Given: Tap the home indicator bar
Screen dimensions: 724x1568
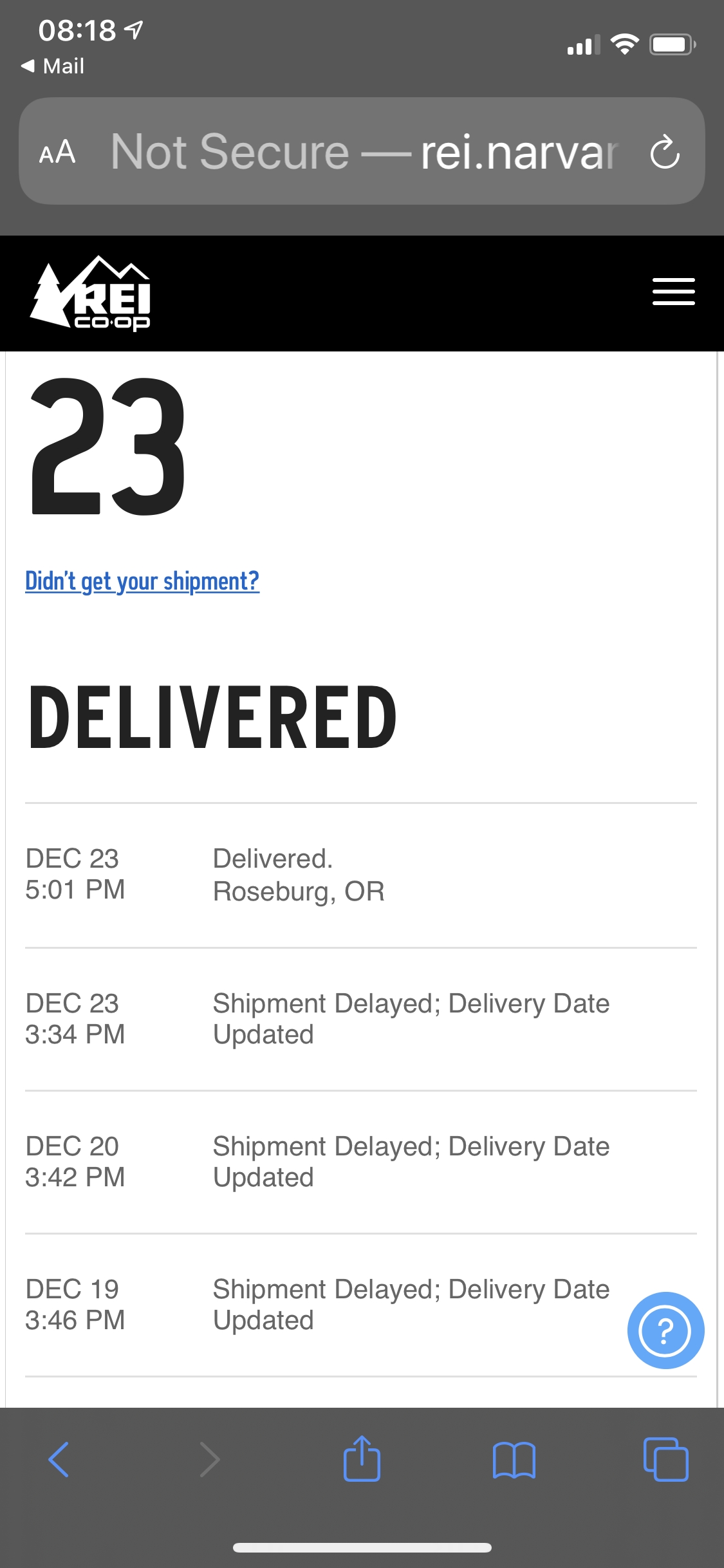Looking at the screenshot, I should coord(362,1547).
